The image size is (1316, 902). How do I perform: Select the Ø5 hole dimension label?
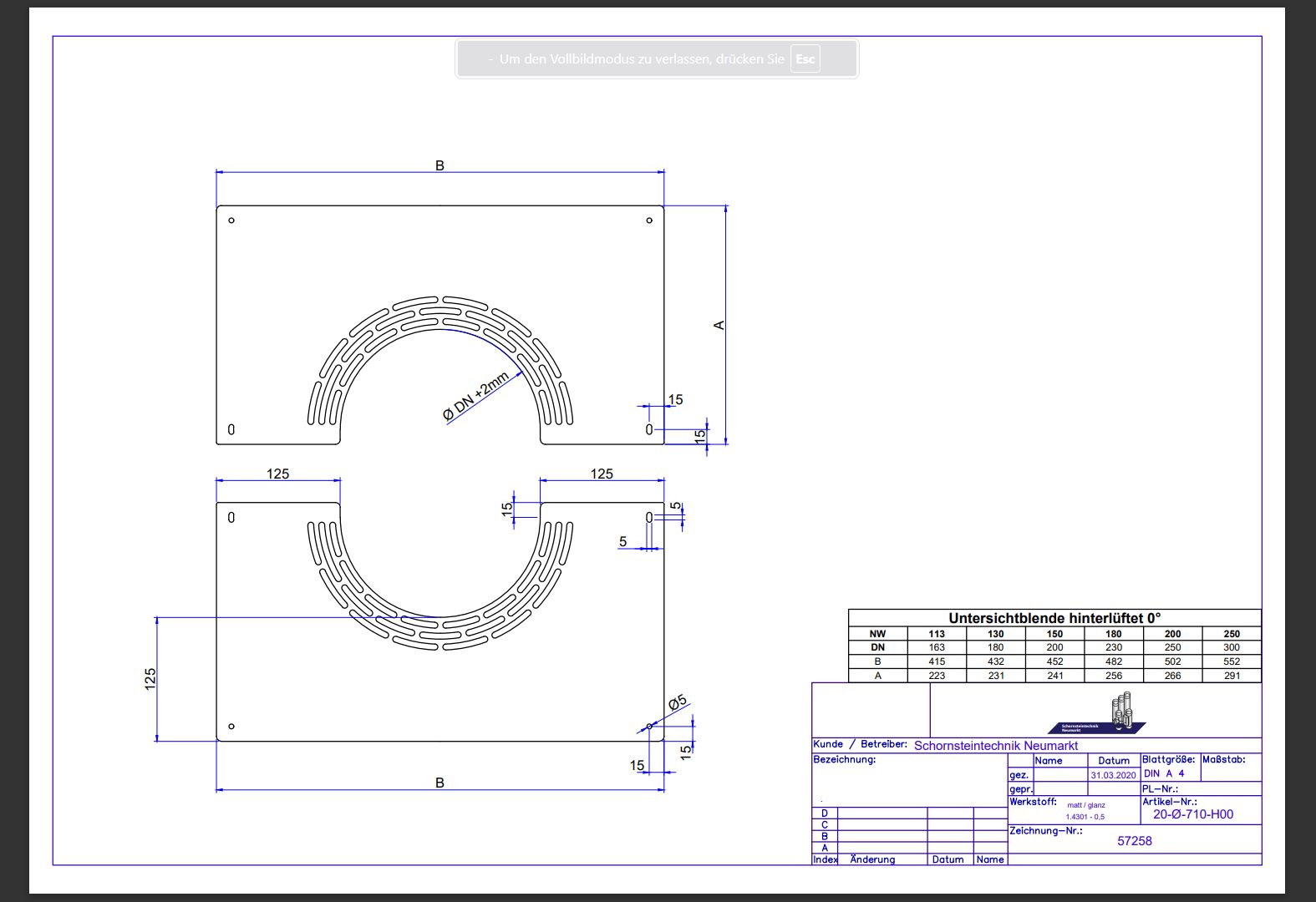click(x=677, y=702)
